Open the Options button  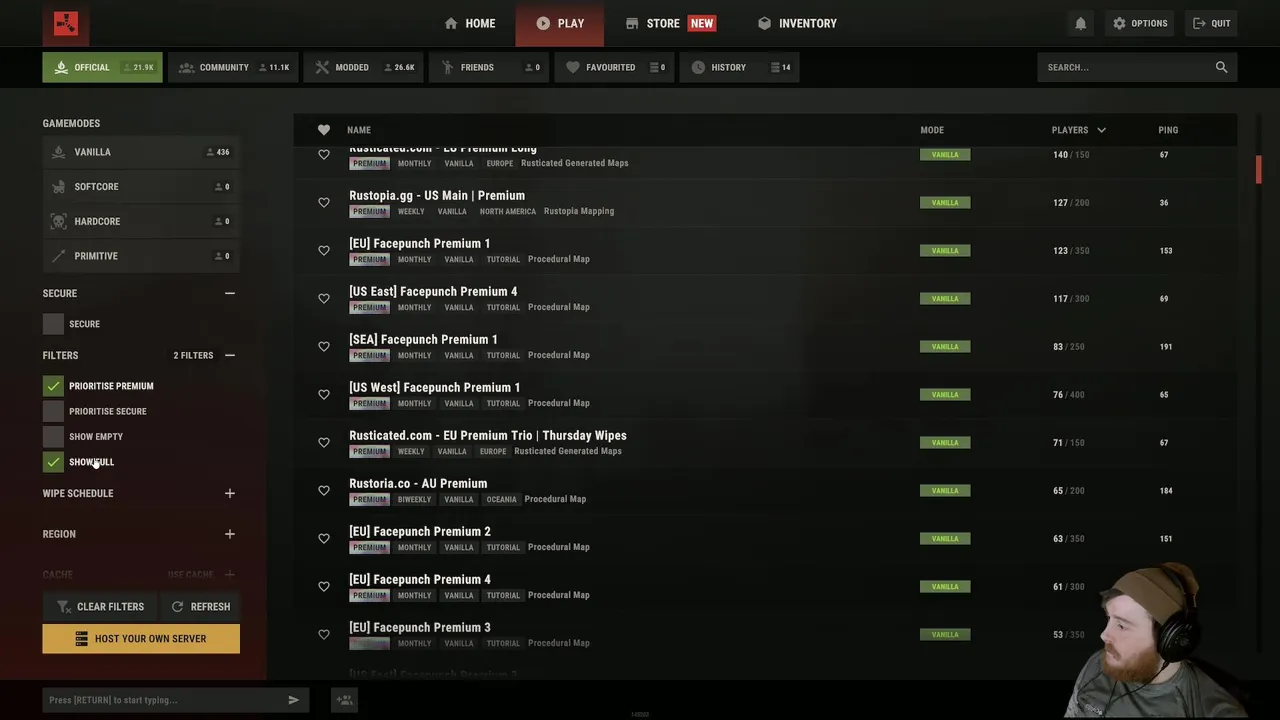click(1140, 23)
